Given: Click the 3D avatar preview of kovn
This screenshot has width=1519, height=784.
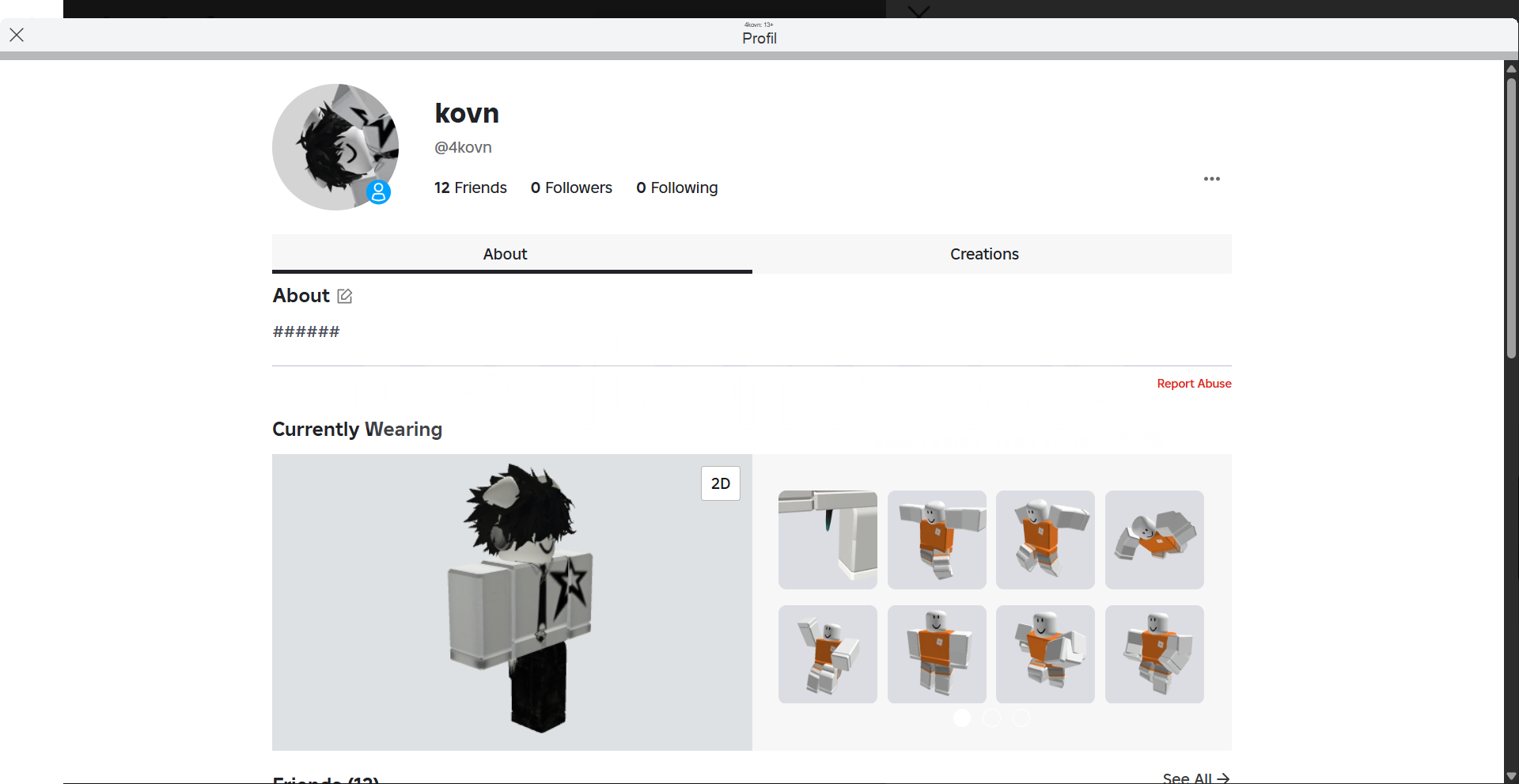Looking at the screenshot, I should tap(512, 602).
